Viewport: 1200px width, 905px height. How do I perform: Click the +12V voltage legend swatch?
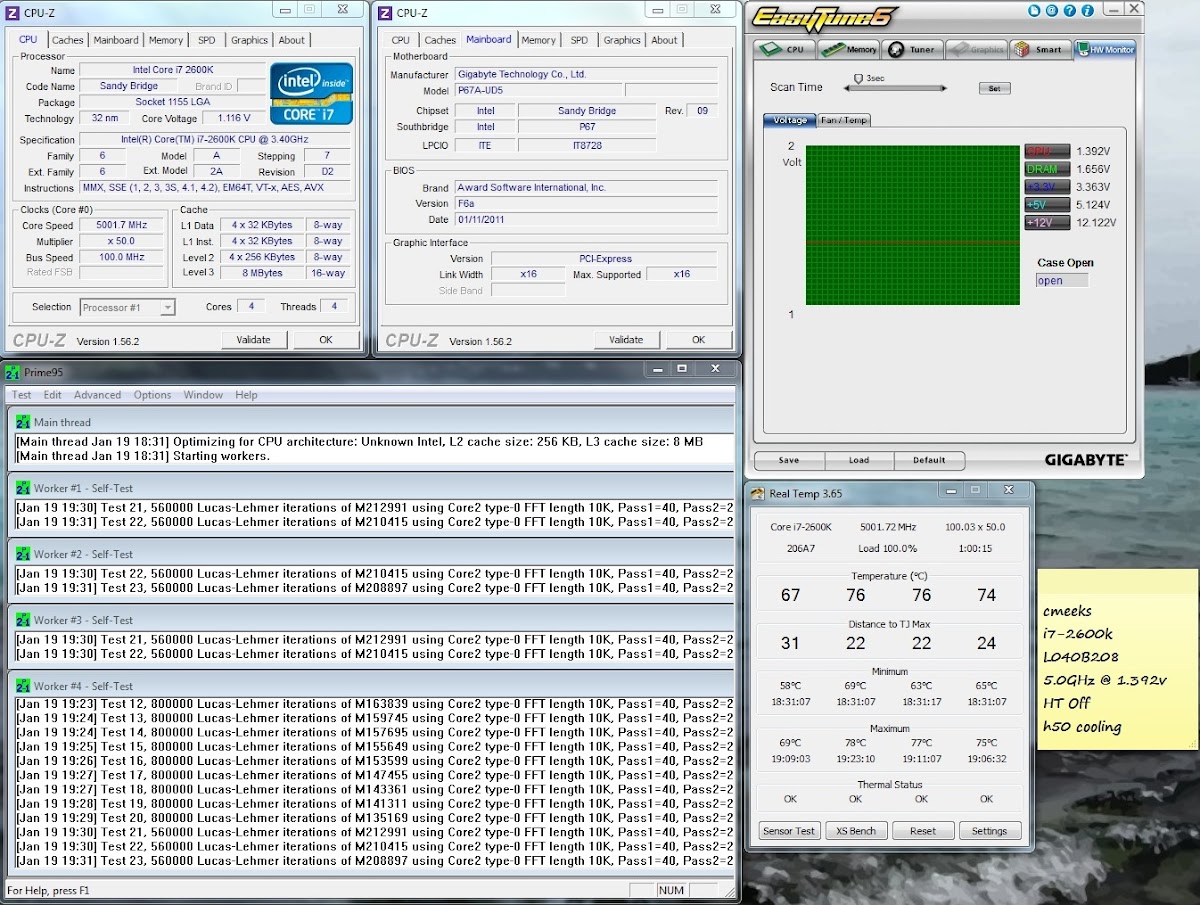pos(1047,223)
